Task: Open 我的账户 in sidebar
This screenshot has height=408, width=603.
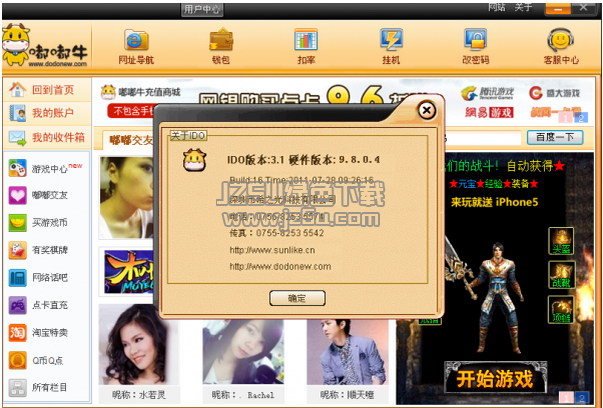Action: [47, 113]
